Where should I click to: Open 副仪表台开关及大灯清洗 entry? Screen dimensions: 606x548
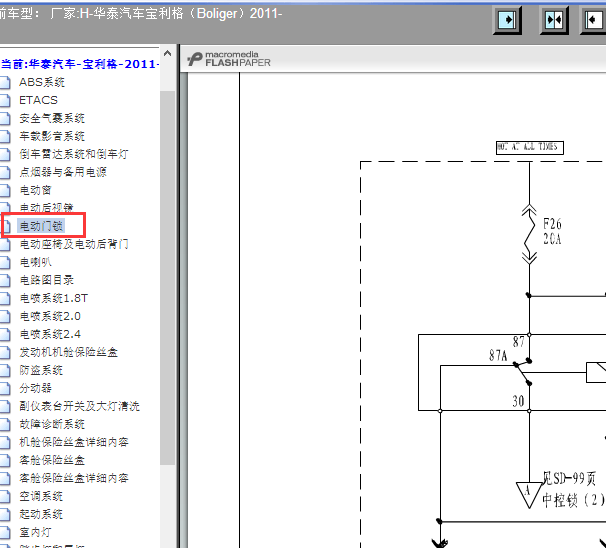79,406
